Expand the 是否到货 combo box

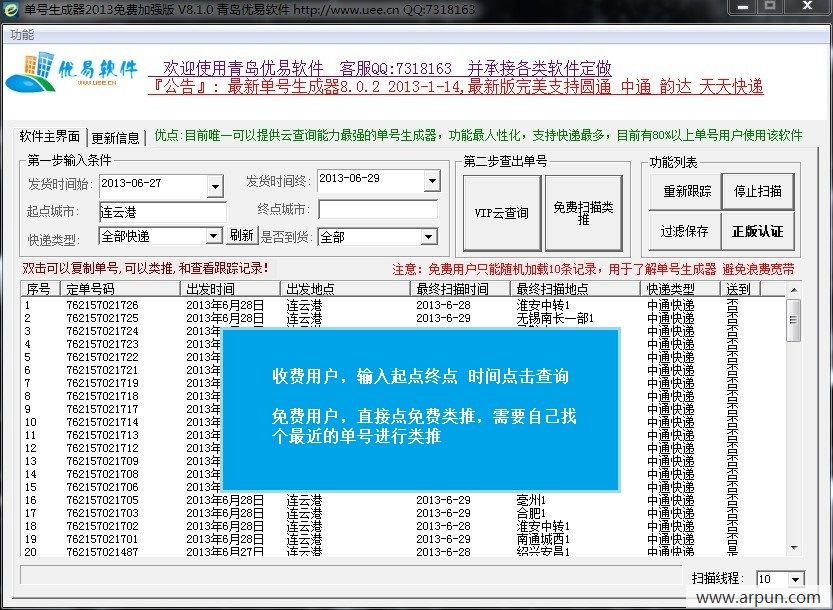click(429, 237)
